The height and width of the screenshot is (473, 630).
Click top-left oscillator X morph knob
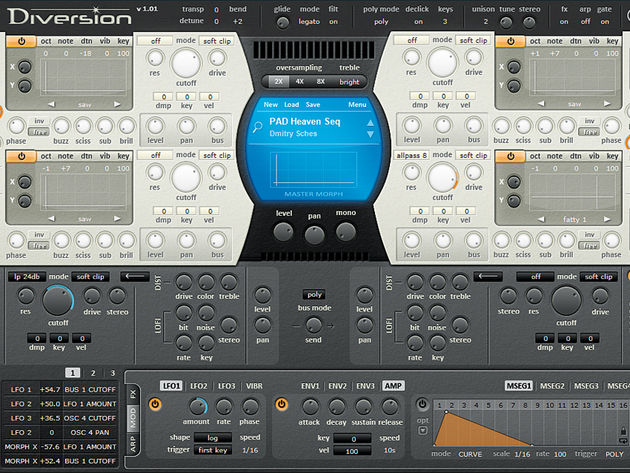(x=25, y=67)
